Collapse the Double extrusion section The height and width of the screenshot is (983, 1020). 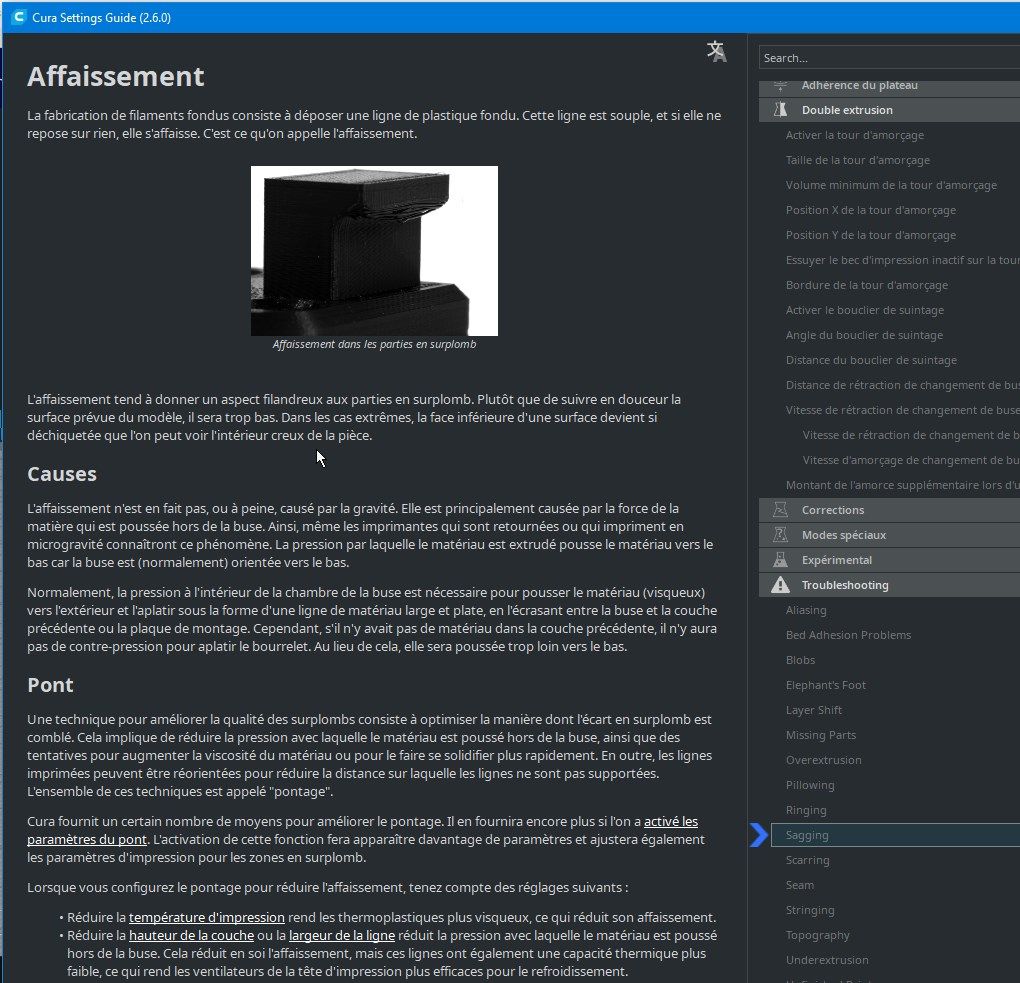pyautogui.click(x=889, y=110)
